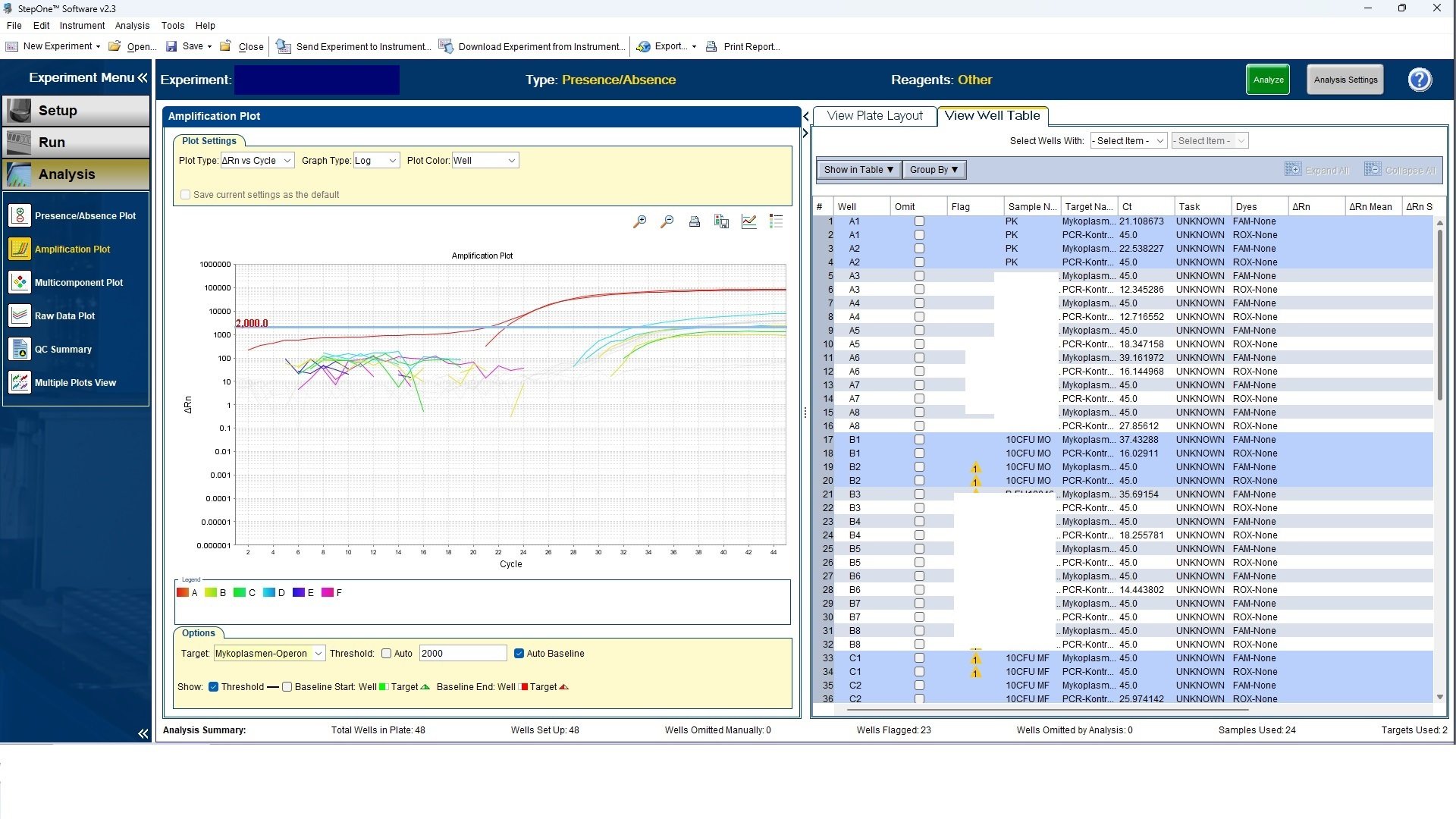Open Raw Data Plot view

click(64, 316)
